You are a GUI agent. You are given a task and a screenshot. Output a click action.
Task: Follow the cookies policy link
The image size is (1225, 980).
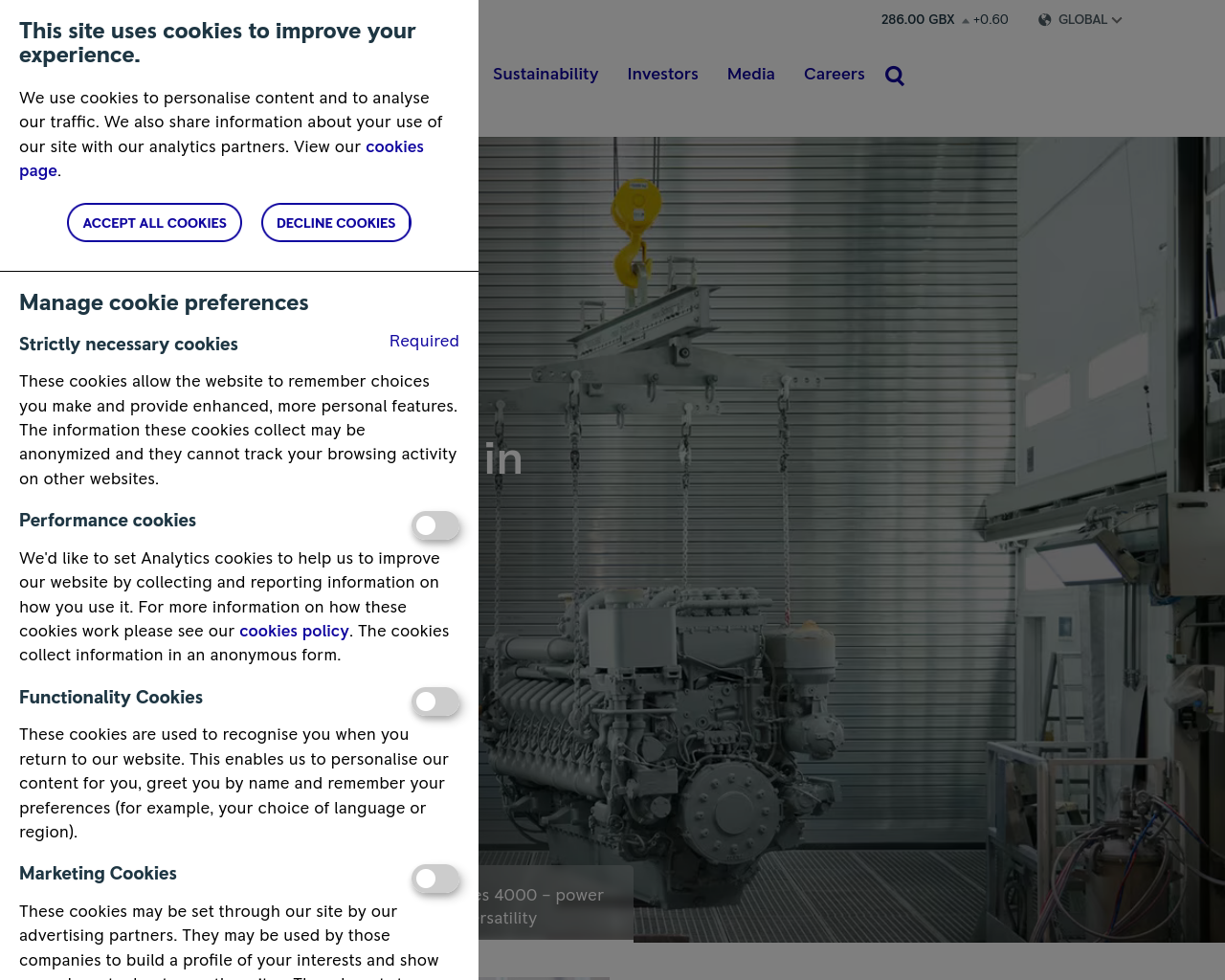(x=294, y=631)
